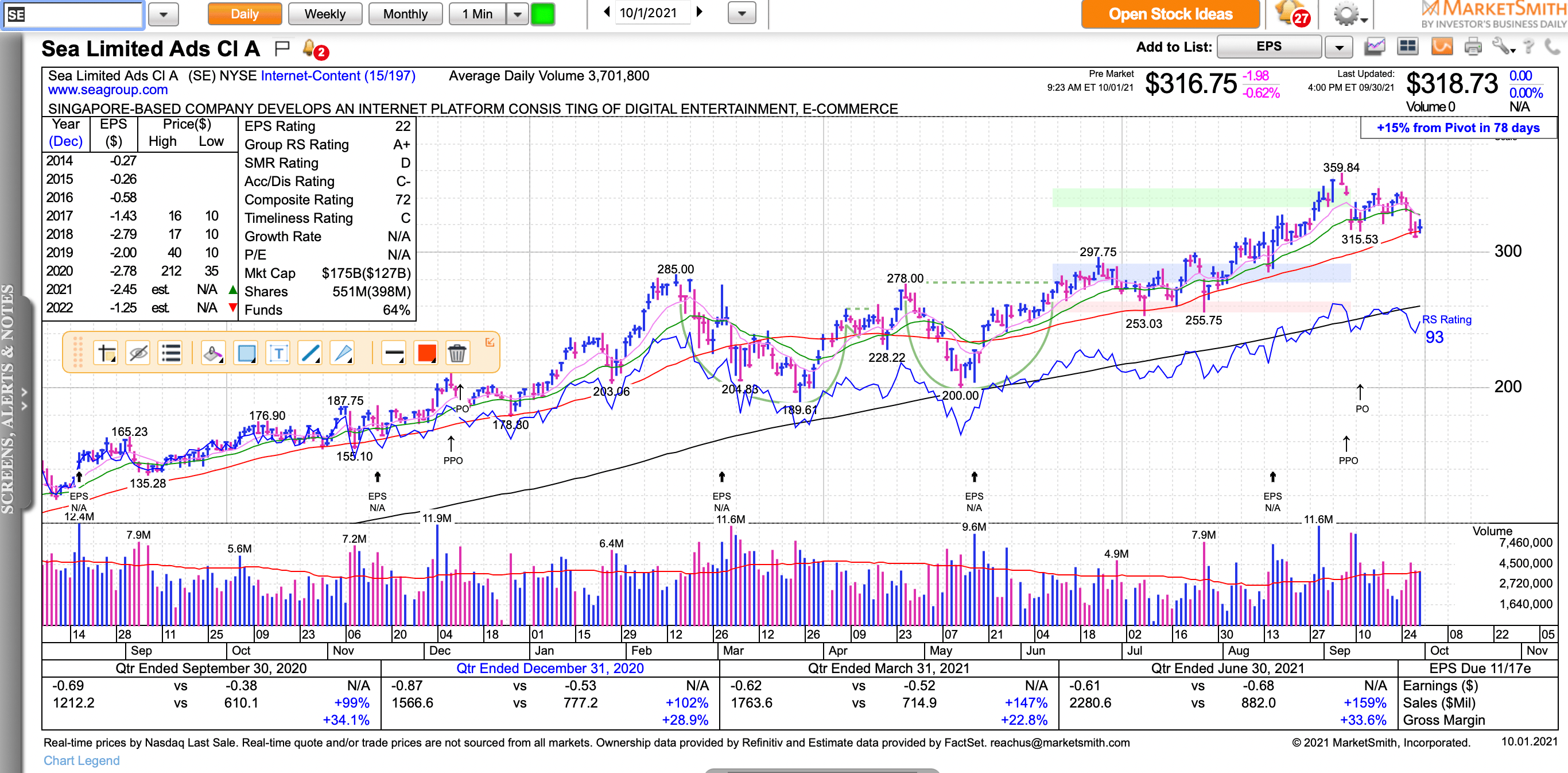Go to previous date arrow
1568x773 pixels.
coord(606,11)
